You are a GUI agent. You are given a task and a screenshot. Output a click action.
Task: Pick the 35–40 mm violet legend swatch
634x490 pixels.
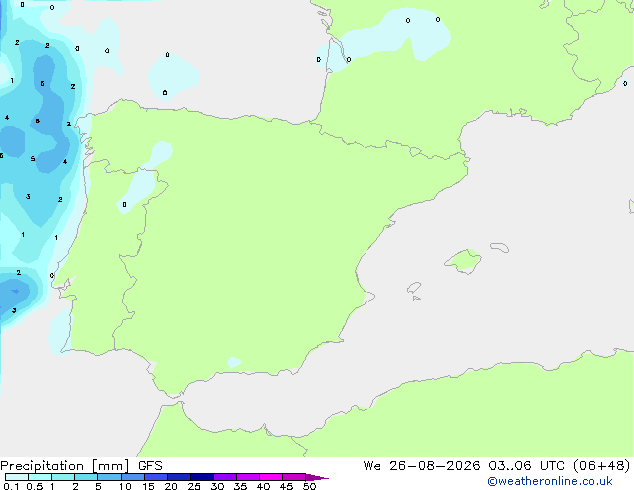coord(248,477)
